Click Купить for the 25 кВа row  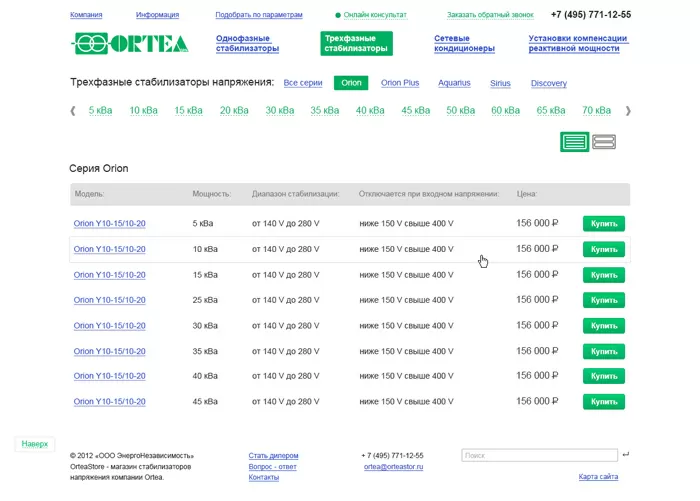pyautogui.click(x=604, y=300)
